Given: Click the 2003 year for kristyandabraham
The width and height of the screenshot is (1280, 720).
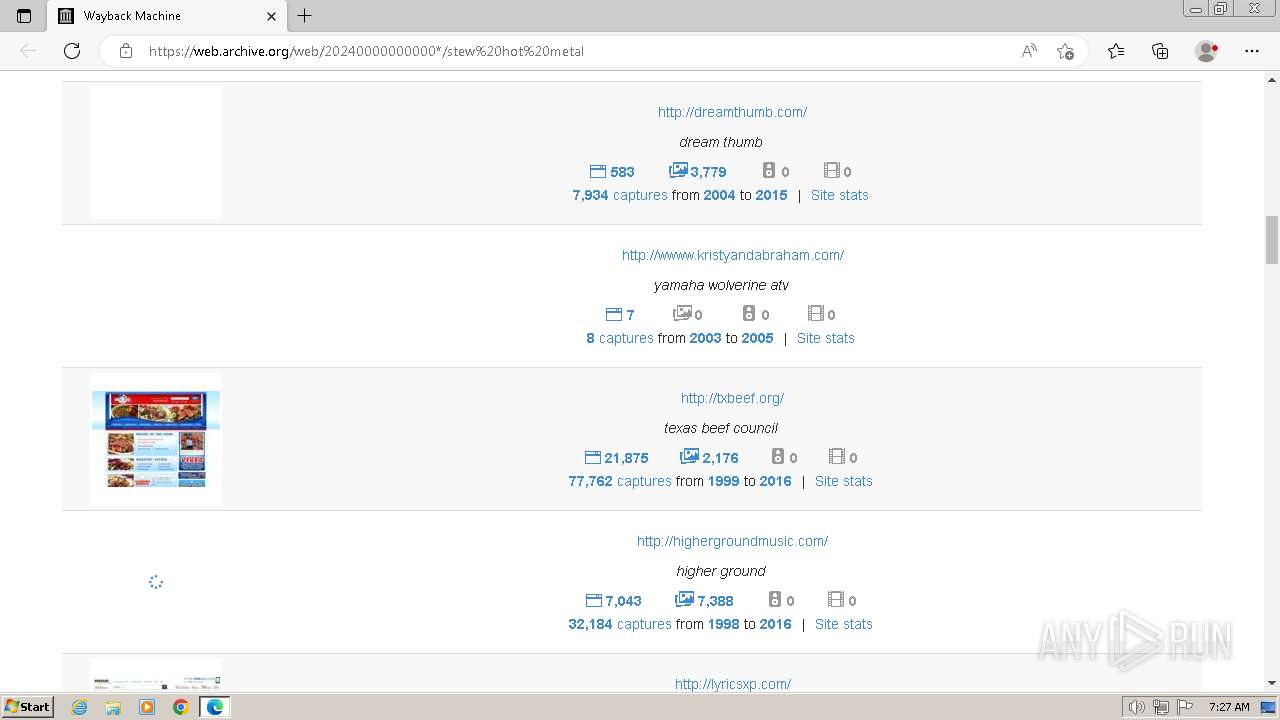Looking at the screenshot, I should (705, 338).
